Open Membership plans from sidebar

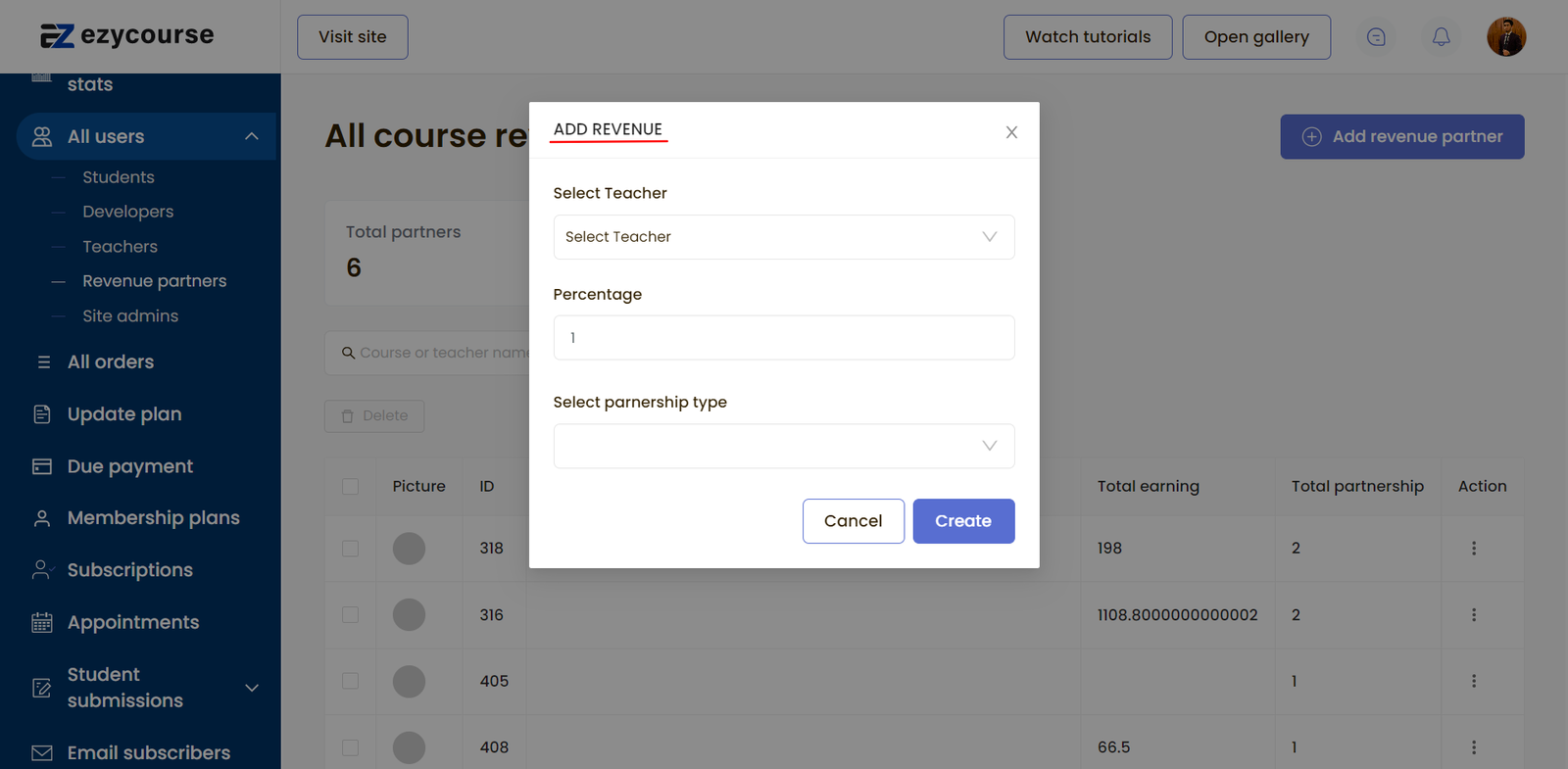(153, 518)
